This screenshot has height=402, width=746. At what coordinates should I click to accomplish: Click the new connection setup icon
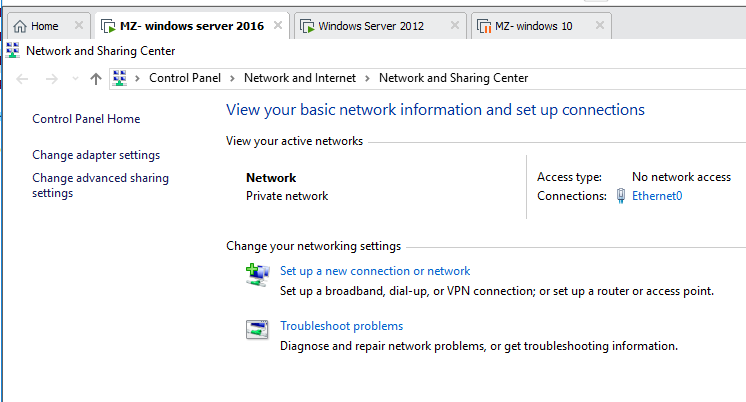coord(257,275)
